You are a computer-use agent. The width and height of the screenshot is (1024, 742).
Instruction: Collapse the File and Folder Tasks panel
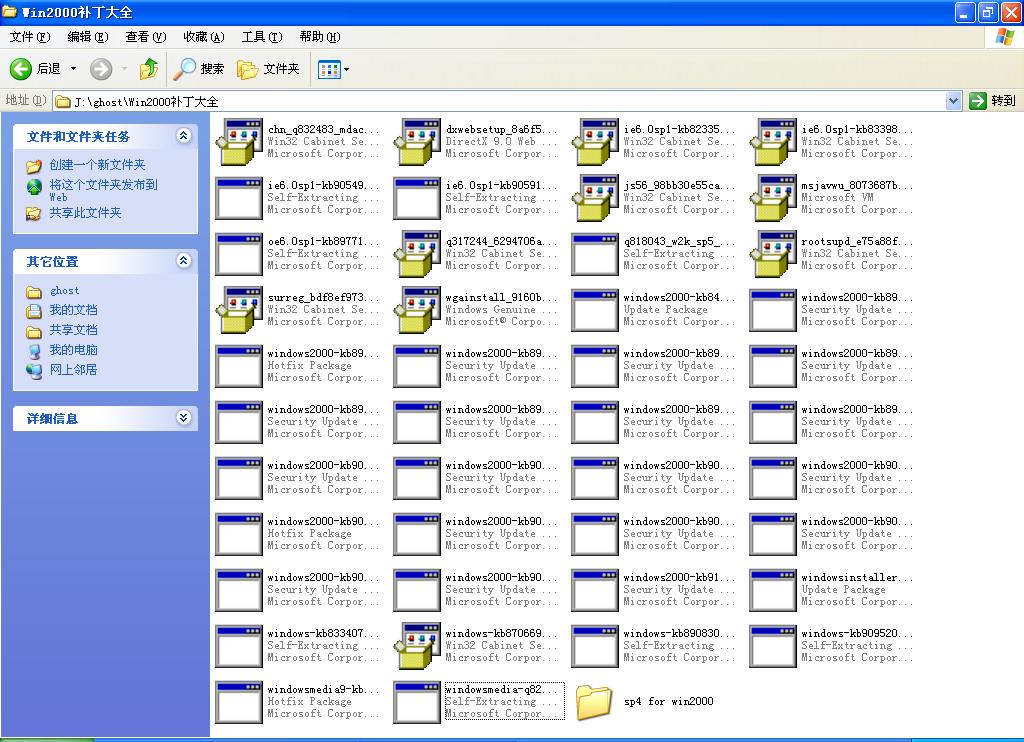coord(184,135)
